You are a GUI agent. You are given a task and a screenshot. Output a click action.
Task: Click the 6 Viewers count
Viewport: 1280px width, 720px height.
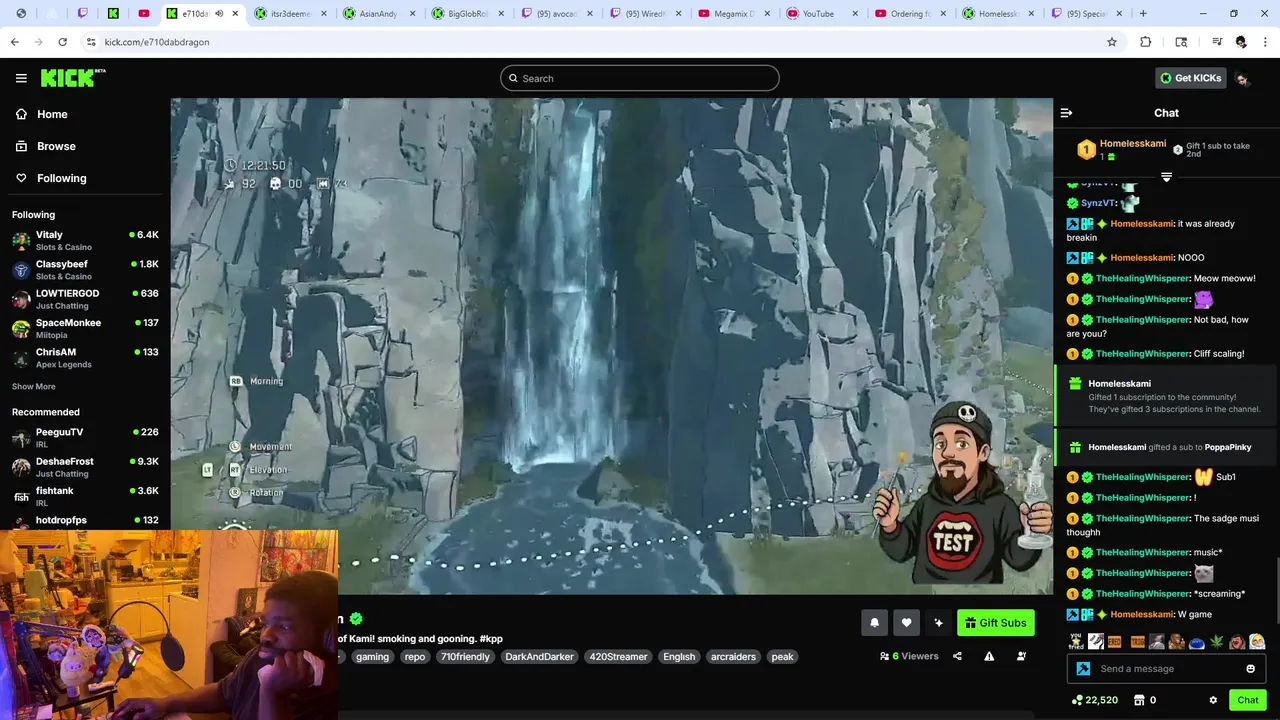909,657
